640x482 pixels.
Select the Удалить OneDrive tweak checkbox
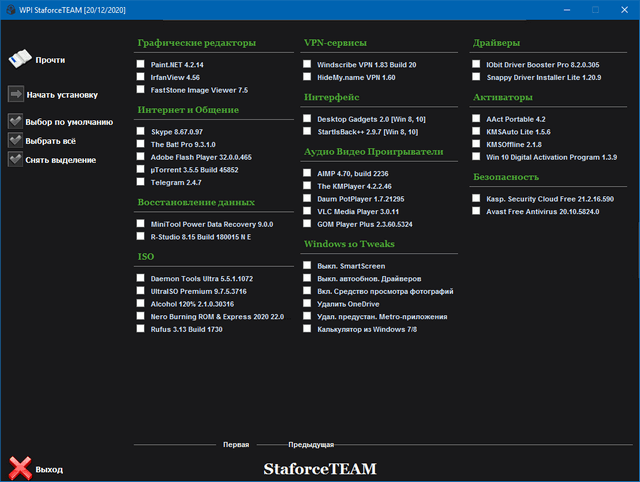point(308,304)
